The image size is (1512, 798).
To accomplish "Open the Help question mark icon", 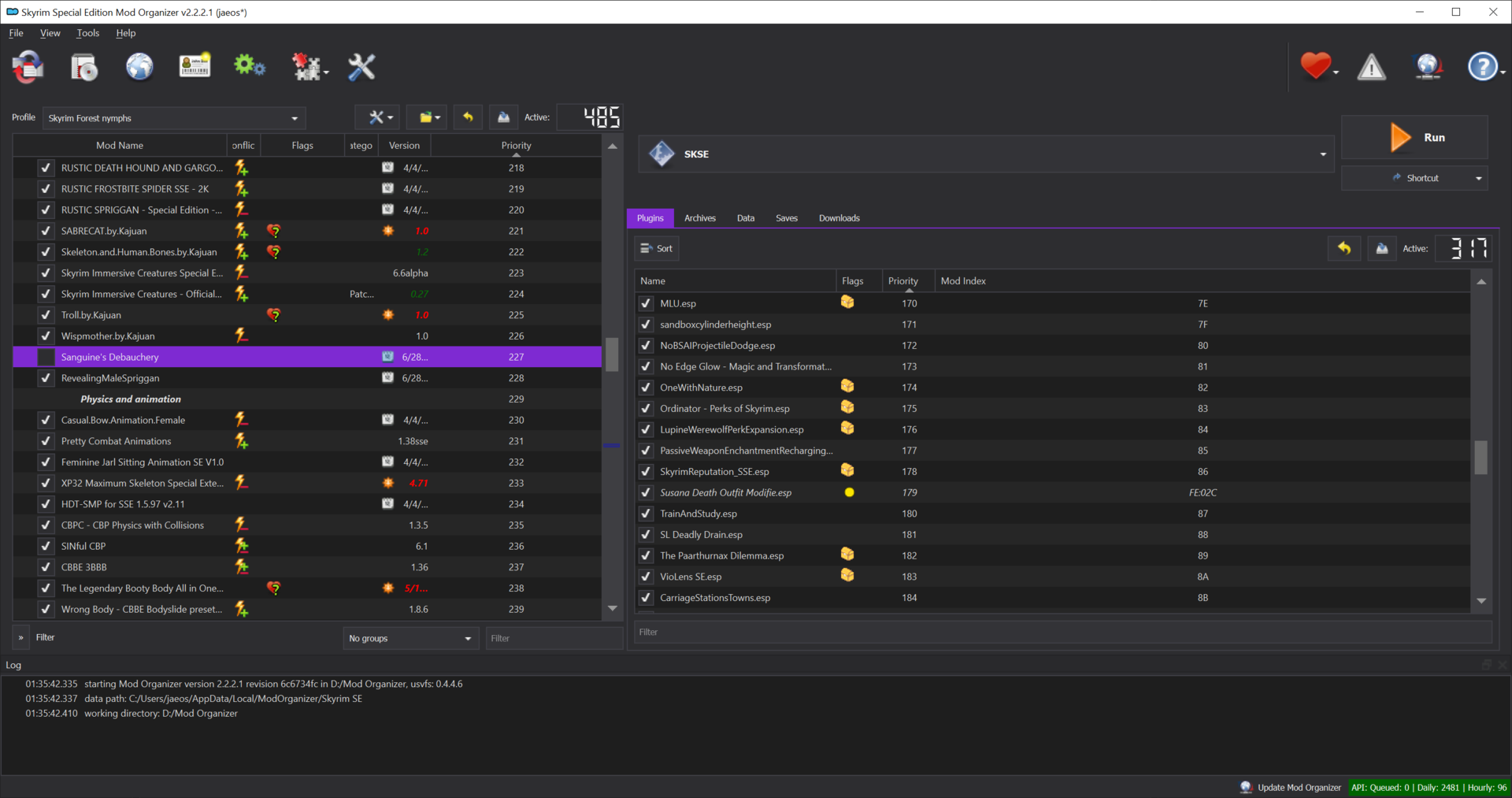I will tap(1482, 67).
